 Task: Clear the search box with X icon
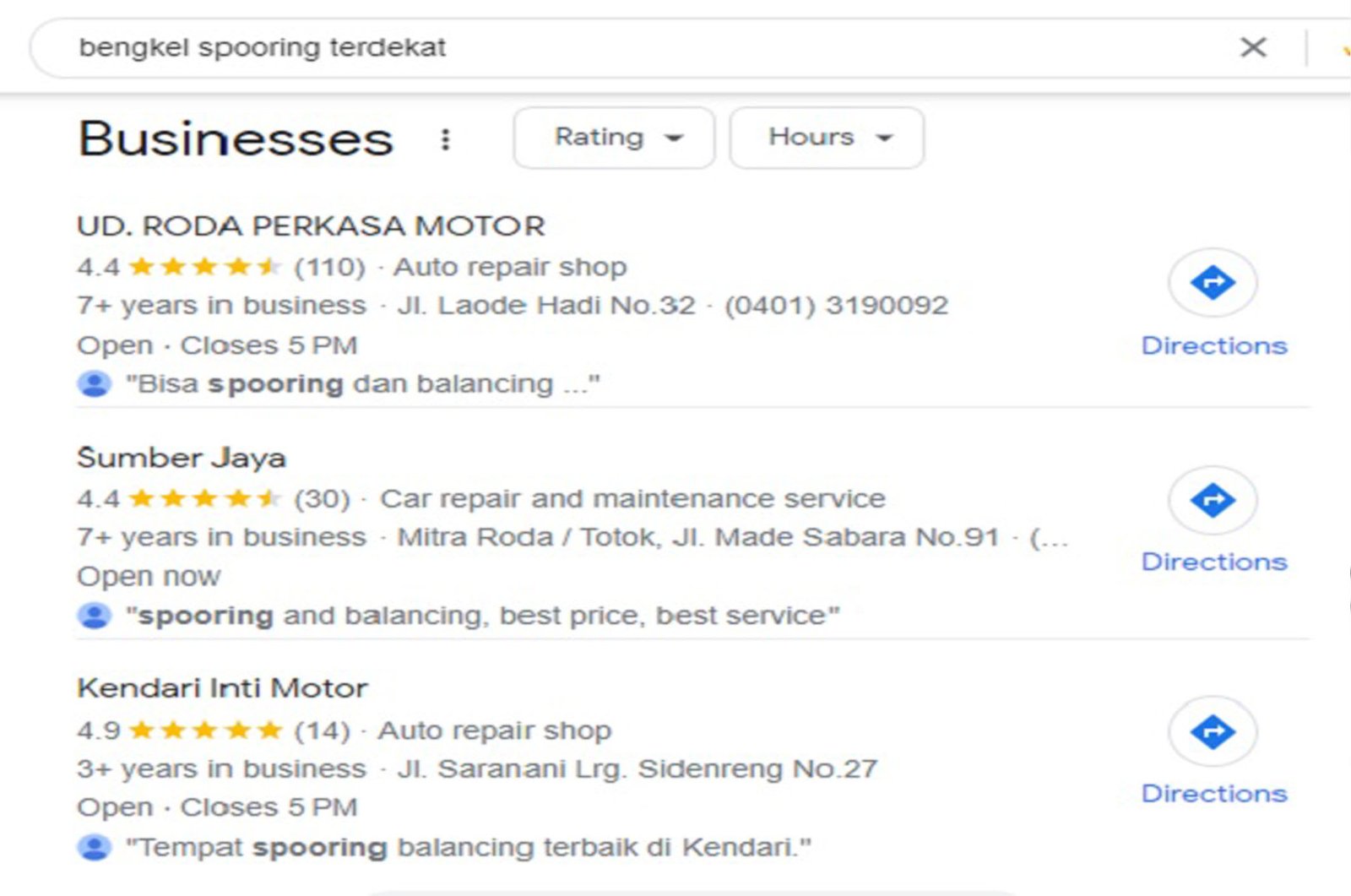pos(1253,47)
